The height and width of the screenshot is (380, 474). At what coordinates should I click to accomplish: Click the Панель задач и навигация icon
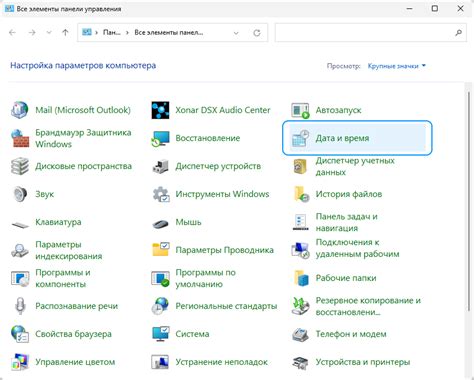[300, 222]
